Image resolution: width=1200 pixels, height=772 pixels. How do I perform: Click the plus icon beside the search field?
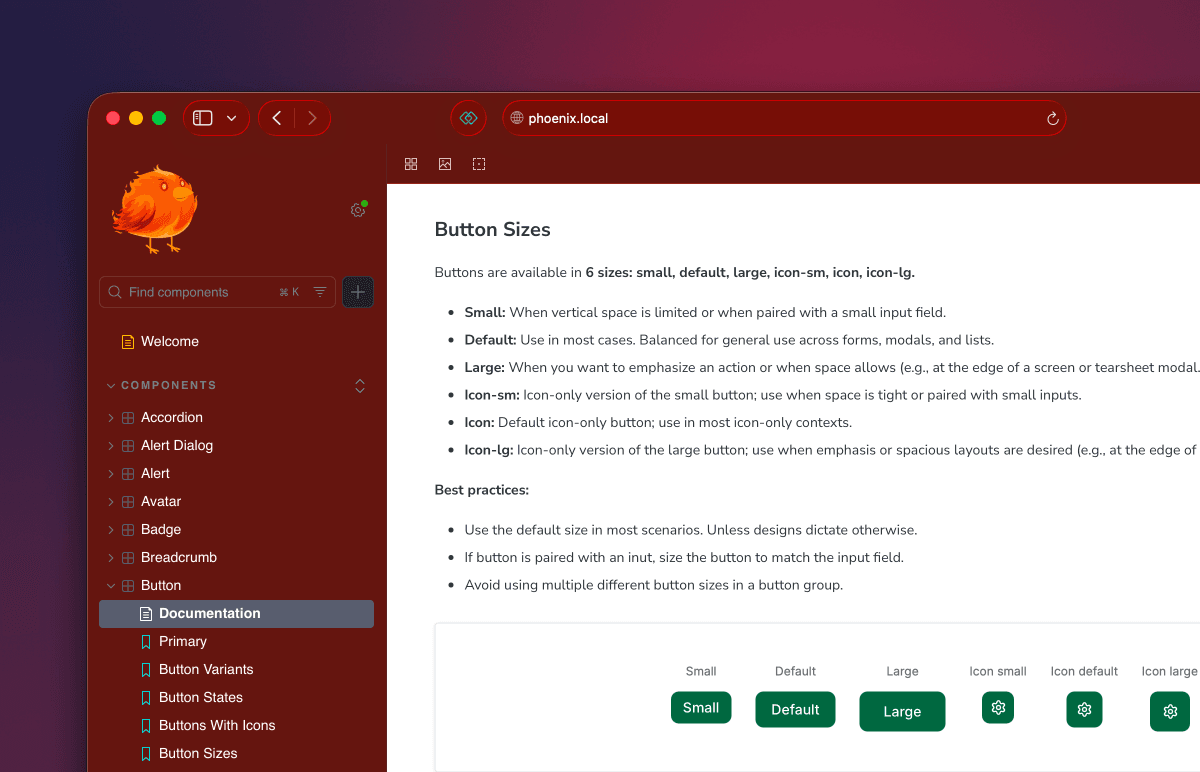click(x=357, y=292)
